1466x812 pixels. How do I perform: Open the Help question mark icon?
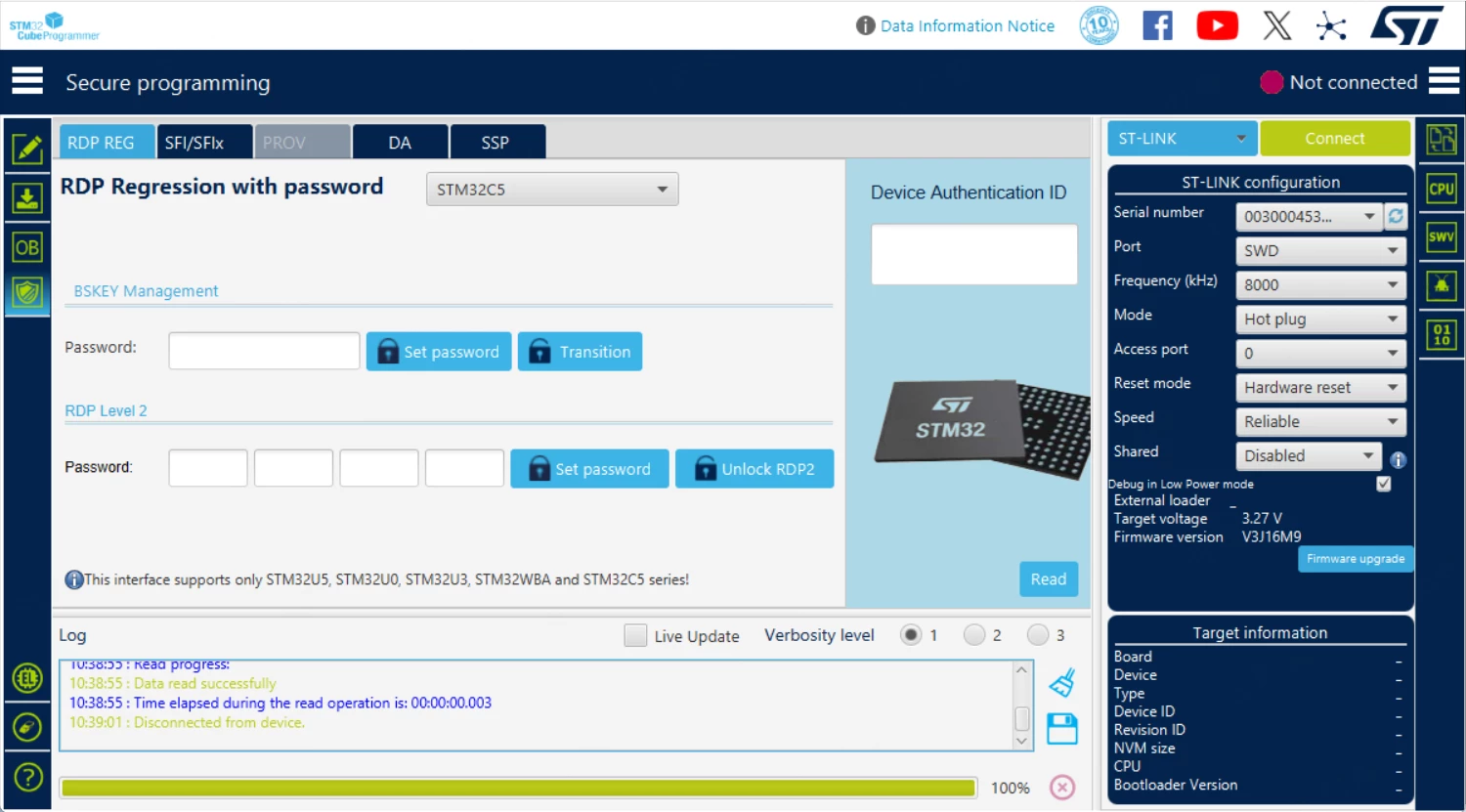point(28,777)
